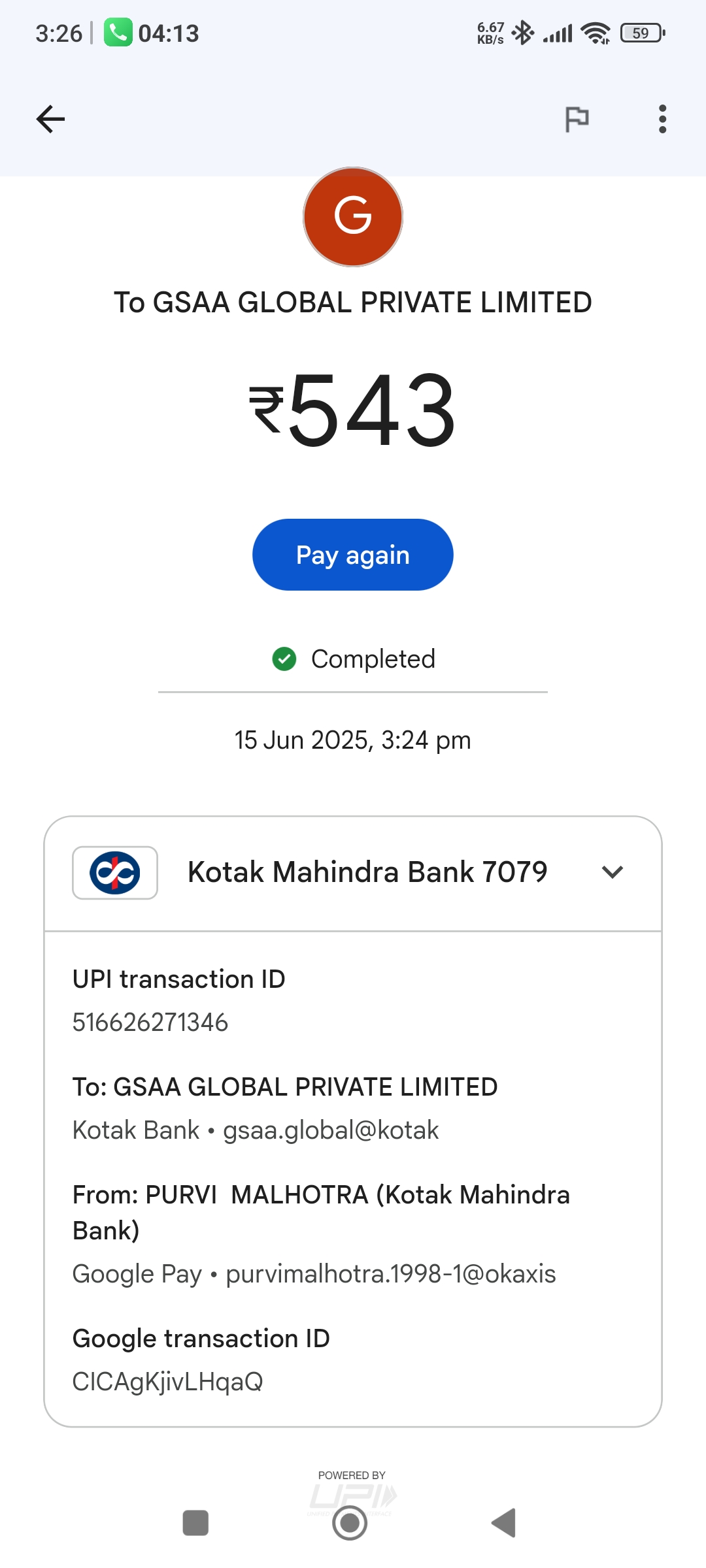Tap the purvimalhotra.1998-1@okaxis UPI address
This screenshot has width=706, height=1568.
[x=390, y=1274]
